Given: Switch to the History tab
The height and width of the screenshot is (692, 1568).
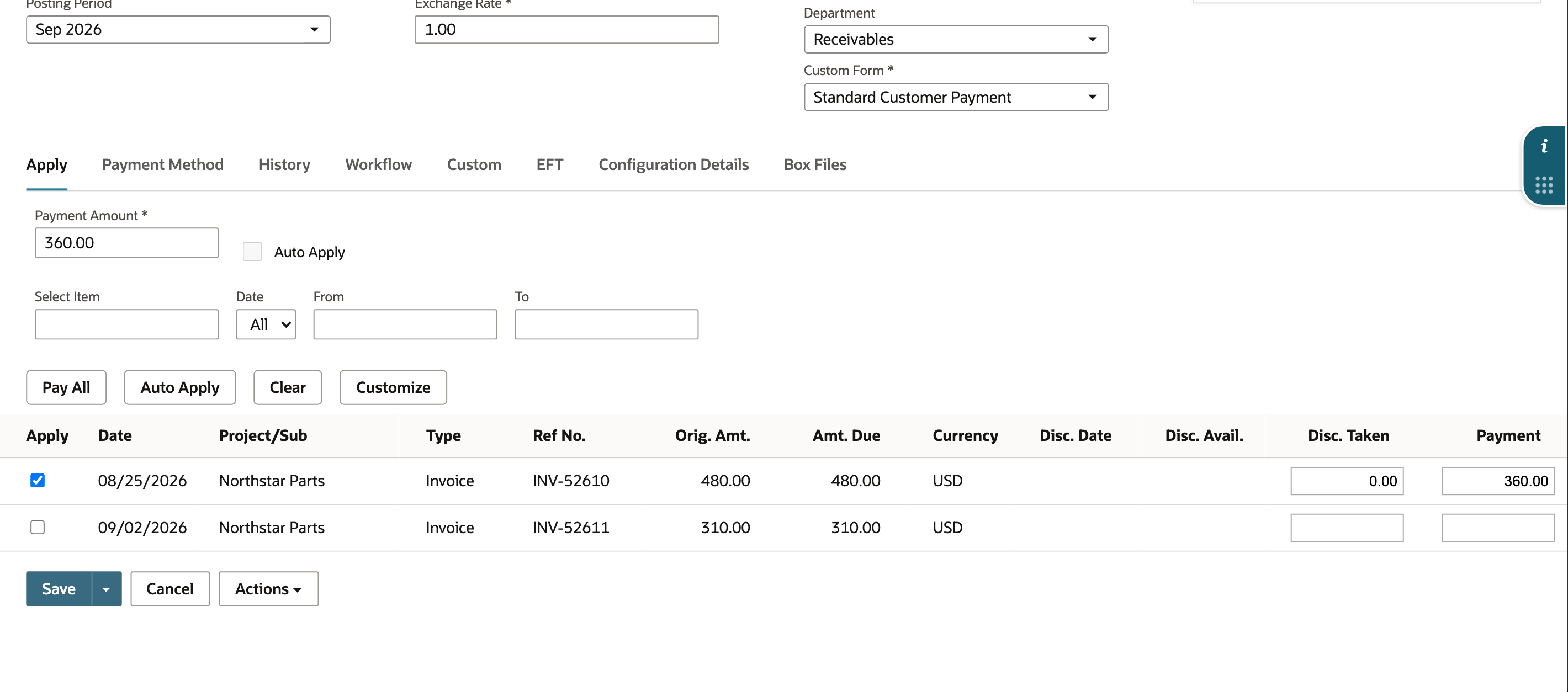Looking at the screenshot, I should point(284,164).
